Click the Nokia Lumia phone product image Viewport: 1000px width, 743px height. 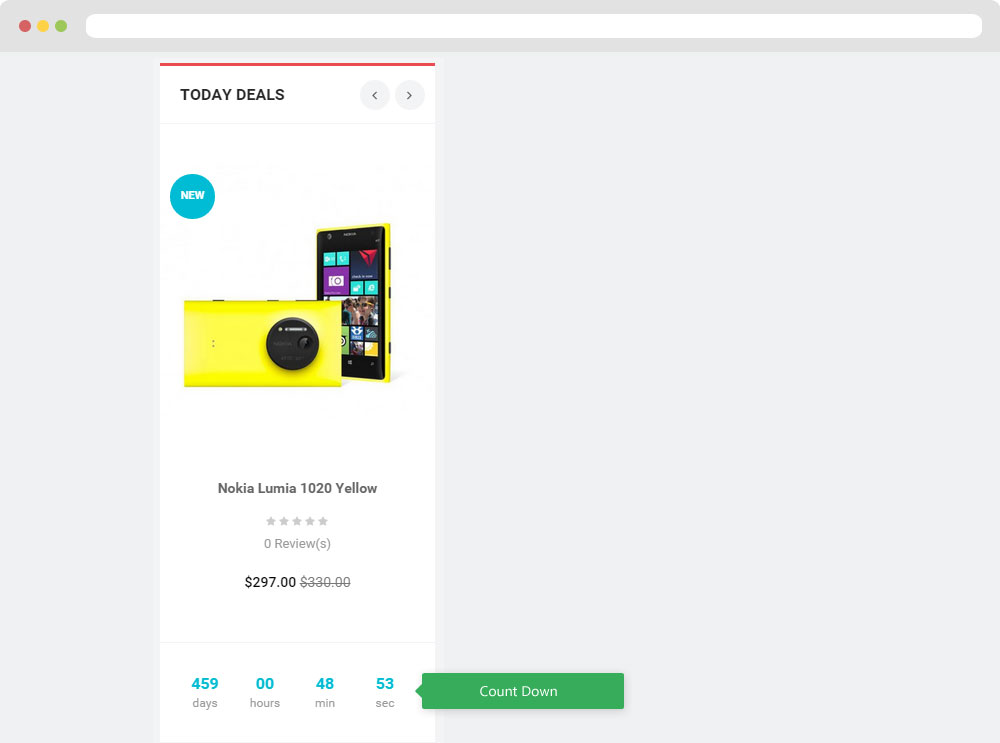click(x=288, y=305)
